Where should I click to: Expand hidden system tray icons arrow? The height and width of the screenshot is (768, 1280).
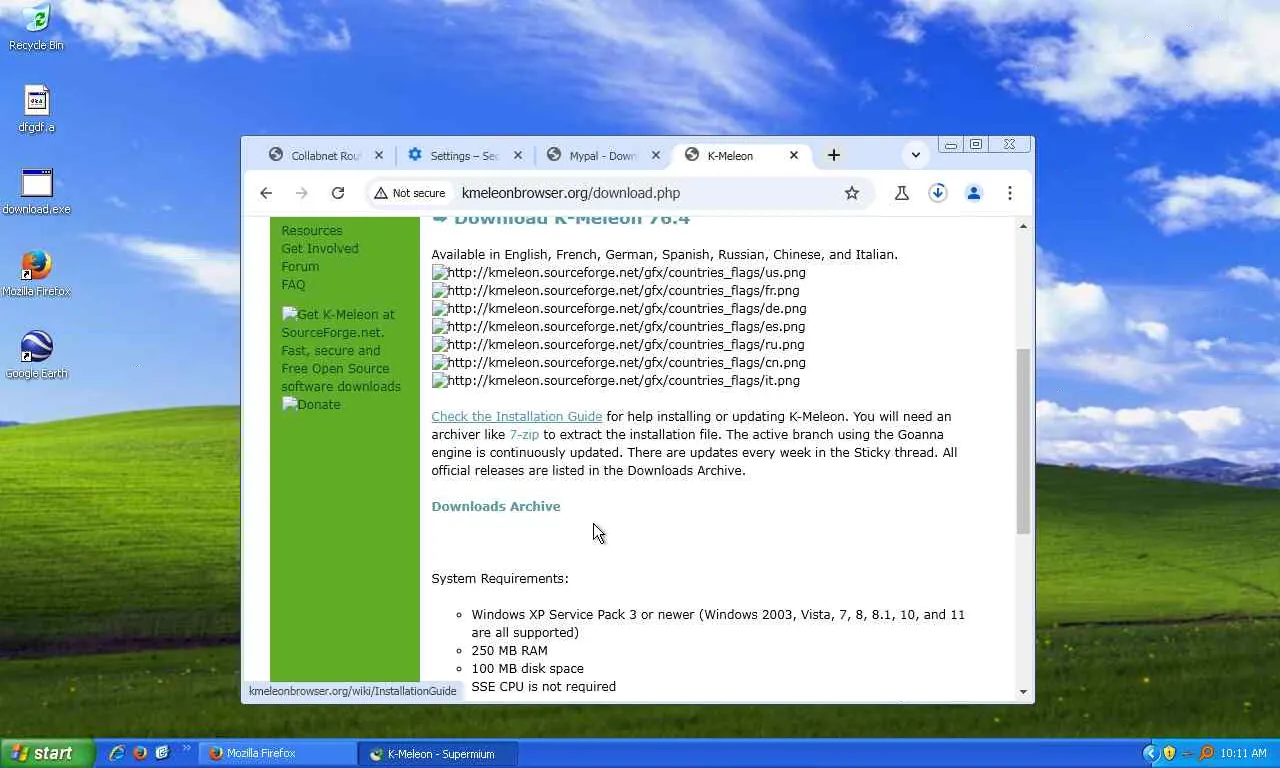click(1150, 754)
